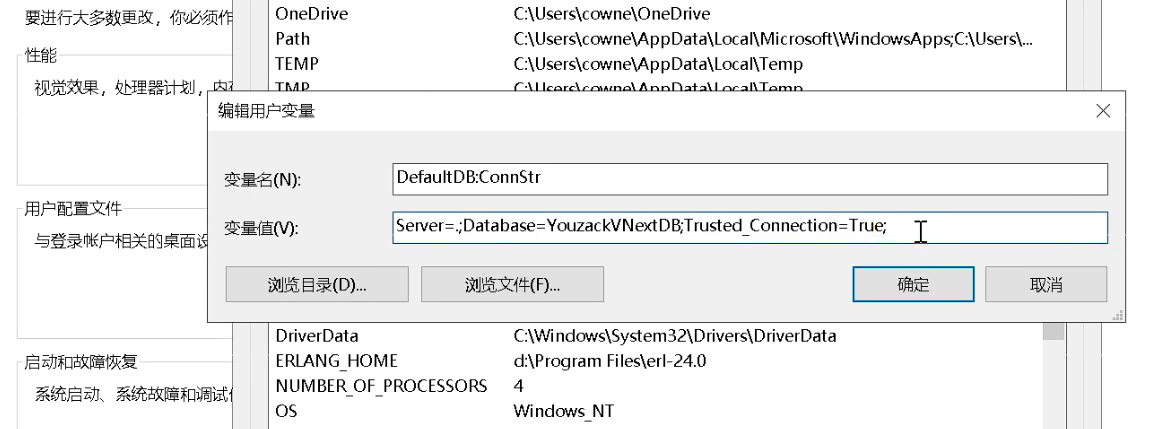The height and width of the screenshot is (429, 1150).
Task: Select the DriverData system variable row
Action: 657,337
